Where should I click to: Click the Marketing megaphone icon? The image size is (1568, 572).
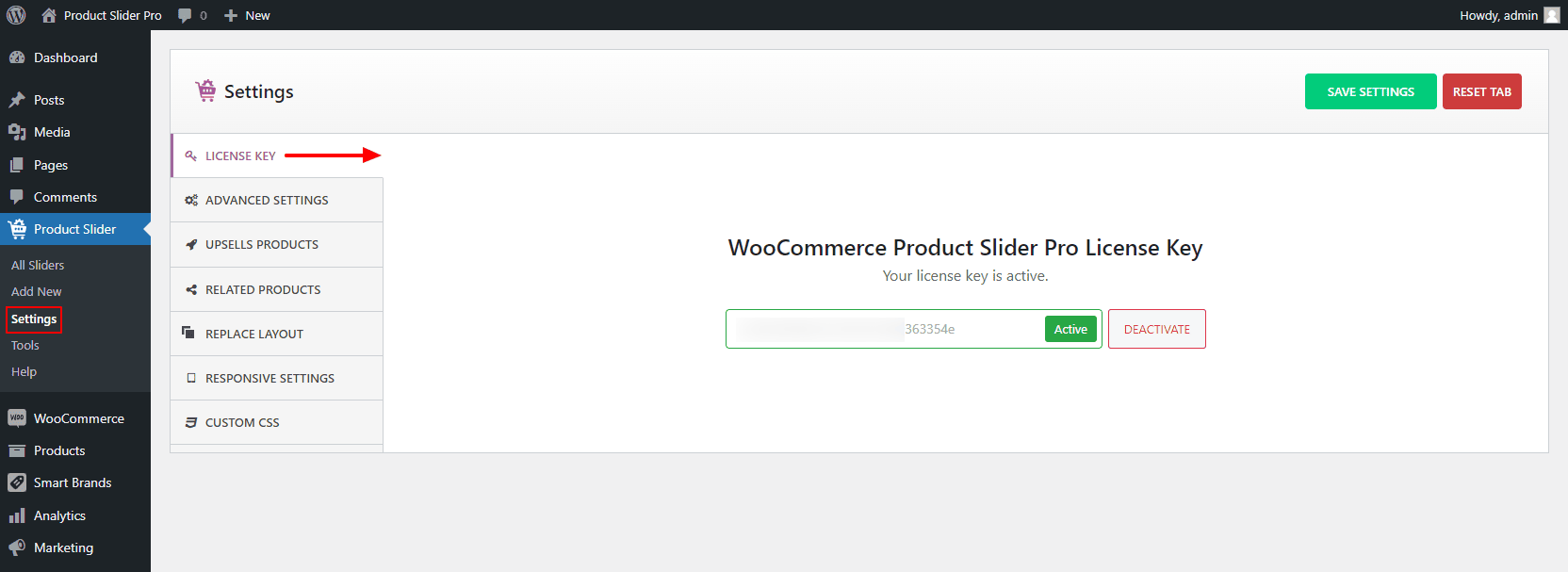tap(17, 547)
